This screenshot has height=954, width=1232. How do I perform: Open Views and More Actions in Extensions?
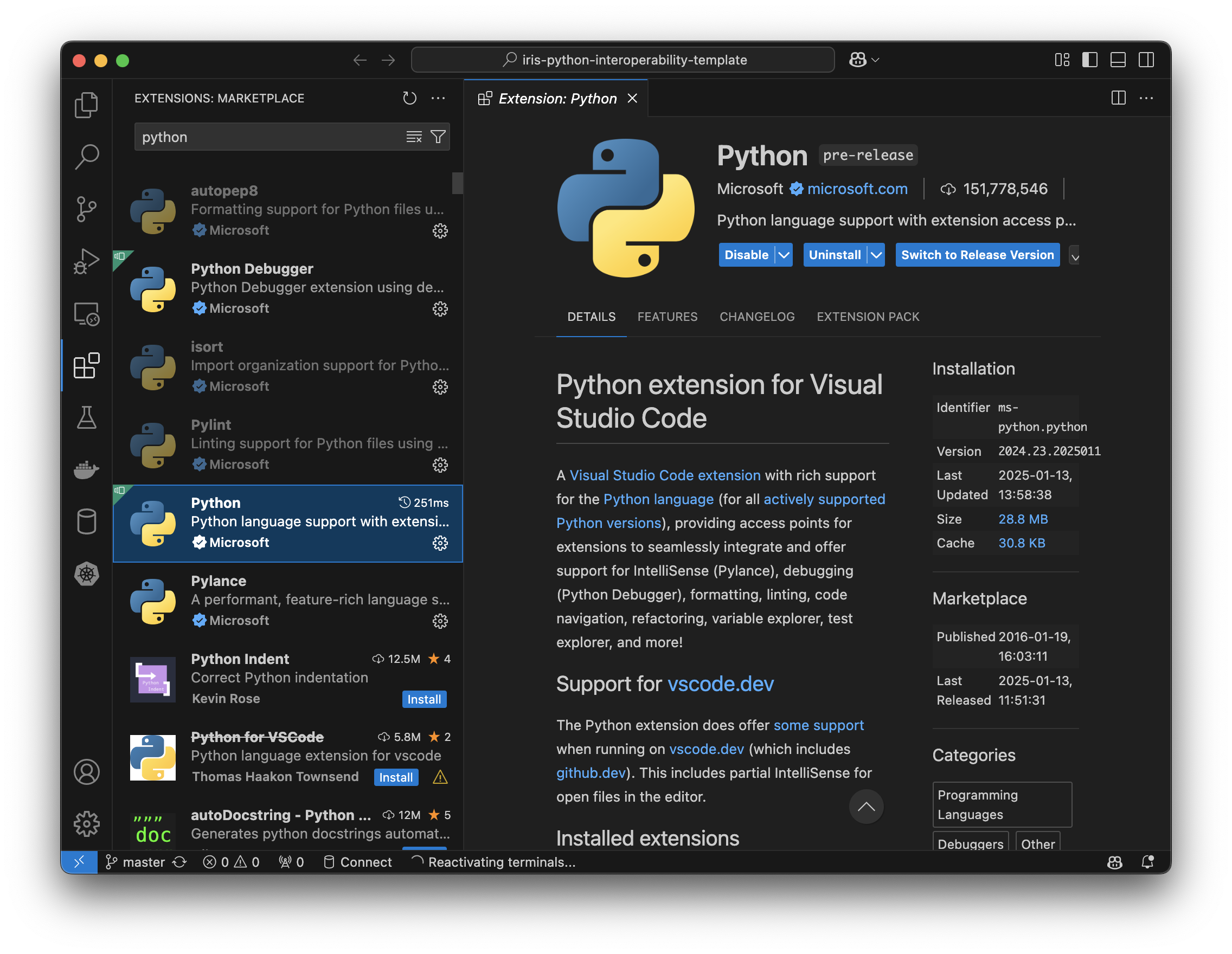438,98
